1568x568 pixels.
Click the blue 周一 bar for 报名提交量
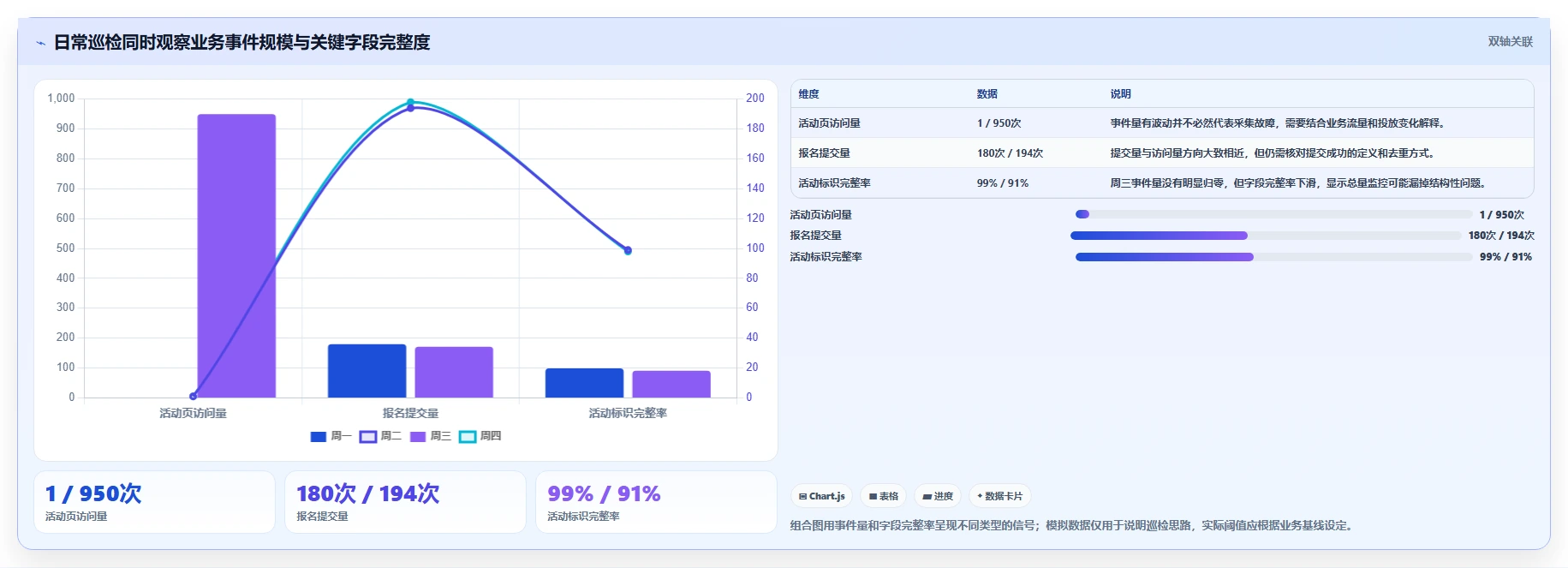(367, 371)
